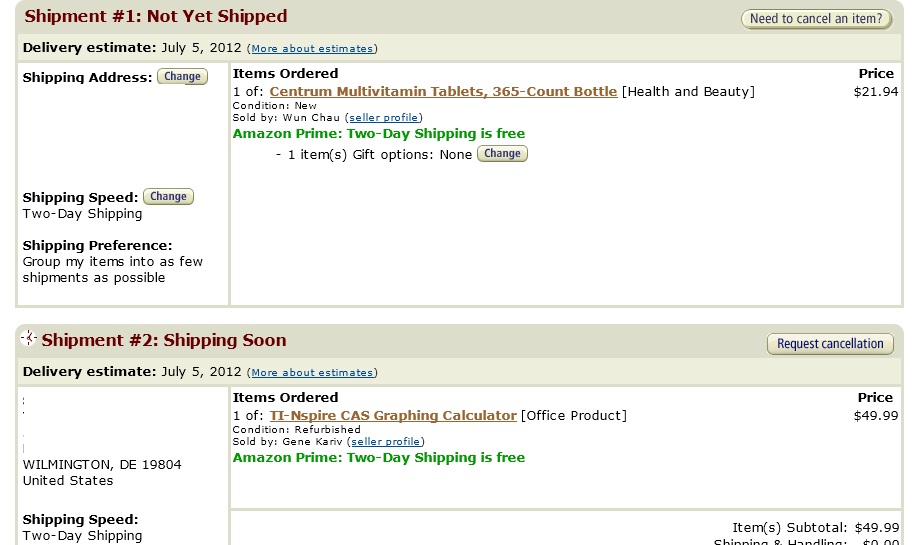Open More about estimates for Shipment #1
This screenshot has width=918, height=545.
coord(312,49)
